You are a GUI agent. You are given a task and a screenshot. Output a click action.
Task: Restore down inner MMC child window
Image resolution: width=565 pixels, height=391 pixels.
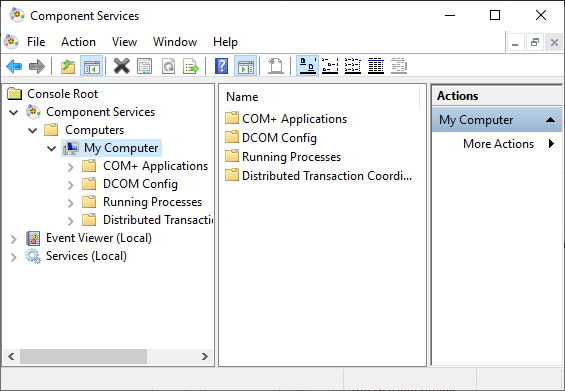pyautogui.click(x=535, y=43)
